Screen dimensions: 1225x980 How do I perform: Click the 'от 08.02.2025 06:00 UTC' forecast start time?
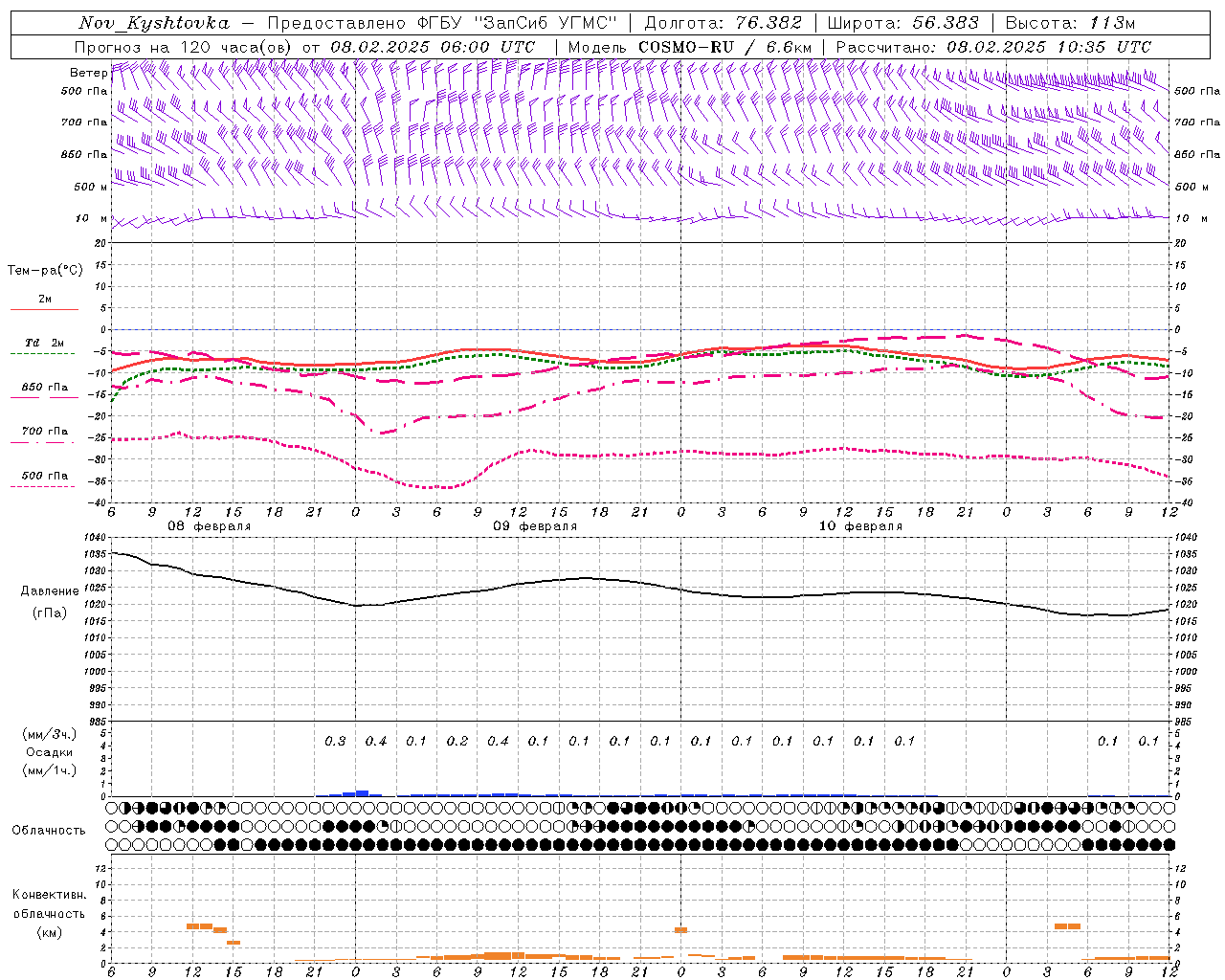[418, 47]
